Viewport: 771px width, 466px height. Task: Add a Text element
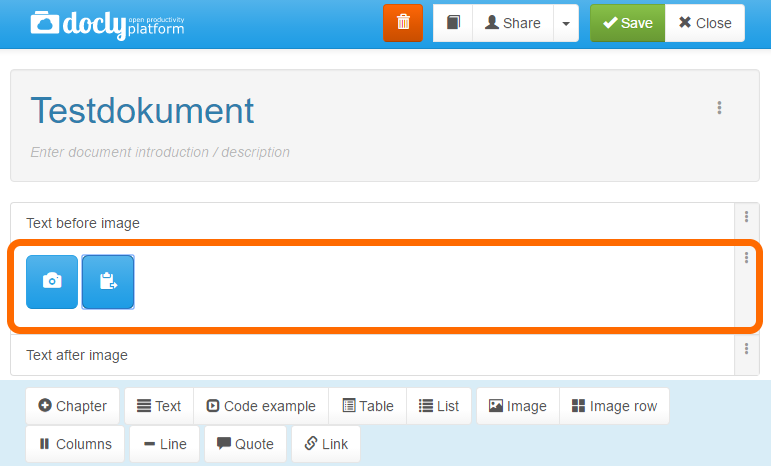[159, 406]
